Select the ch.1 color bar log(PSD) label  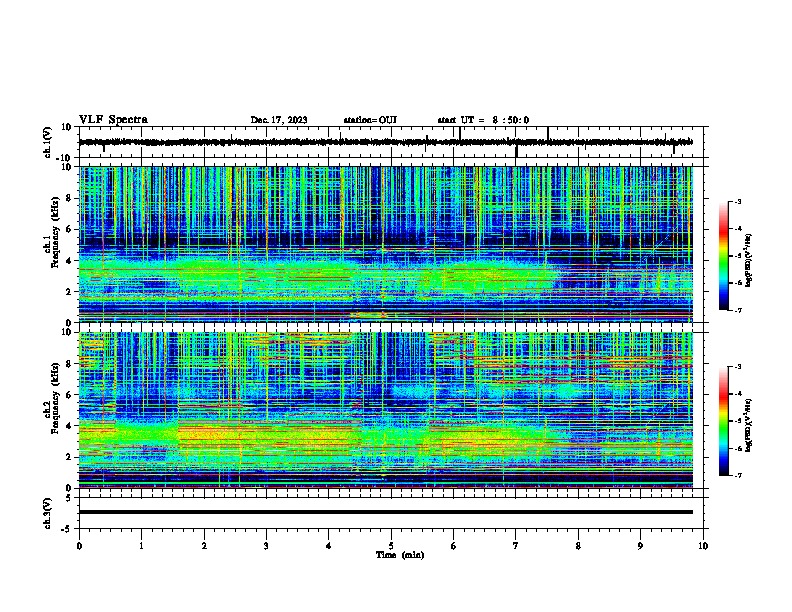pyautogui.click(x=748, y=261)
